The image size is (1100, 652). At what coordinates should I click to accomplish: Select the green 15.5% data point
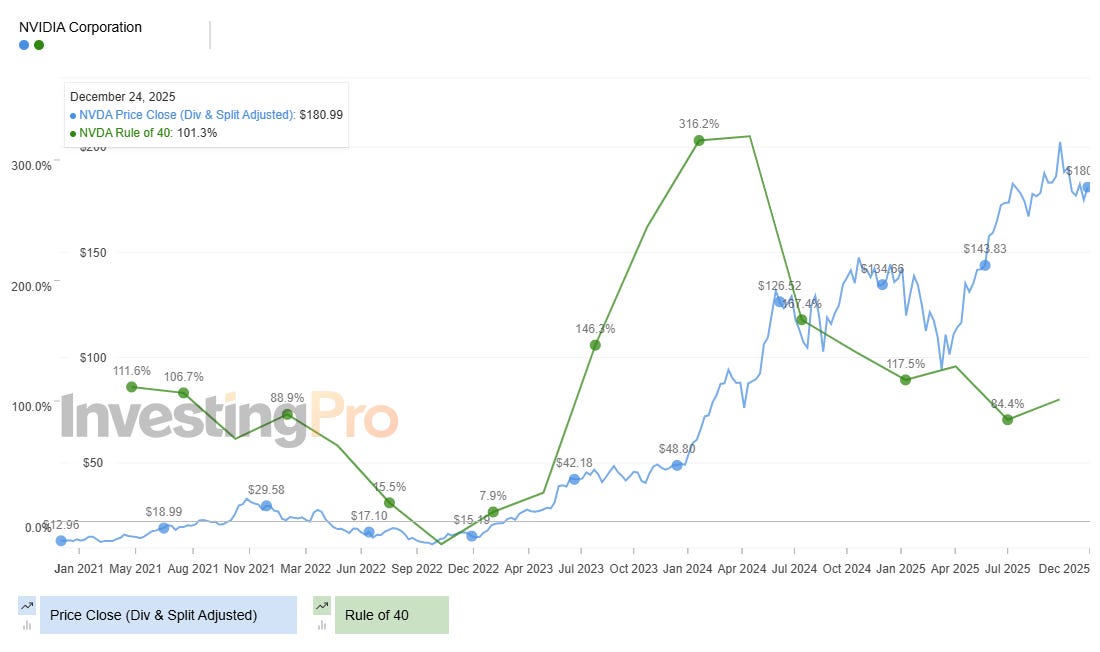tap(389, 503)
